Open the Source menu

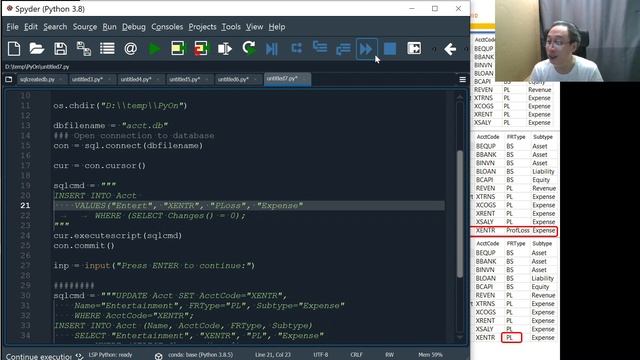[85, 27]
